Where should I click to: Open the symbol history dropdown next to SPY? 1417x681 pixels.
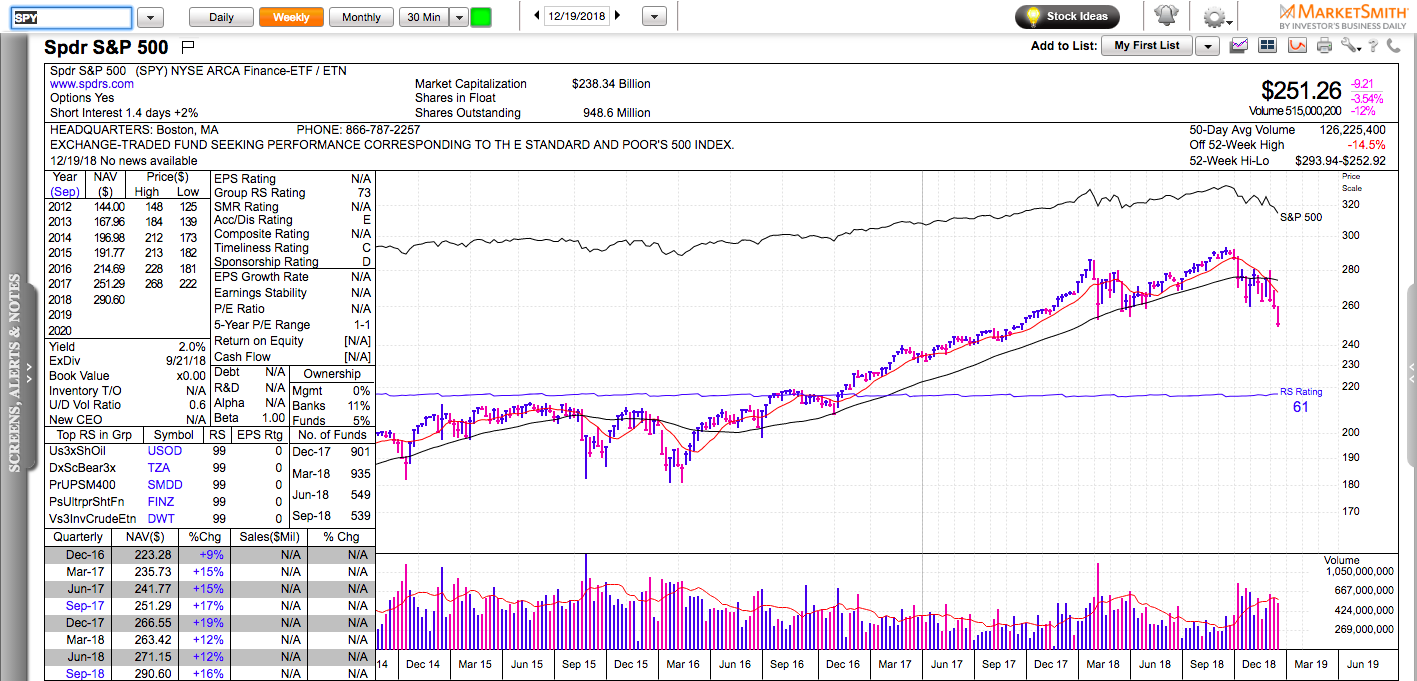(150, 17)
